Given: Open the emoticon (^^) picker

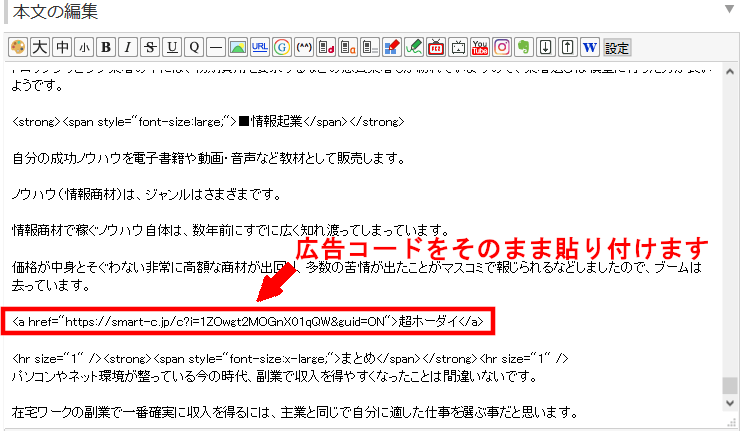Looking at the screenshot, I should point(304,47).
